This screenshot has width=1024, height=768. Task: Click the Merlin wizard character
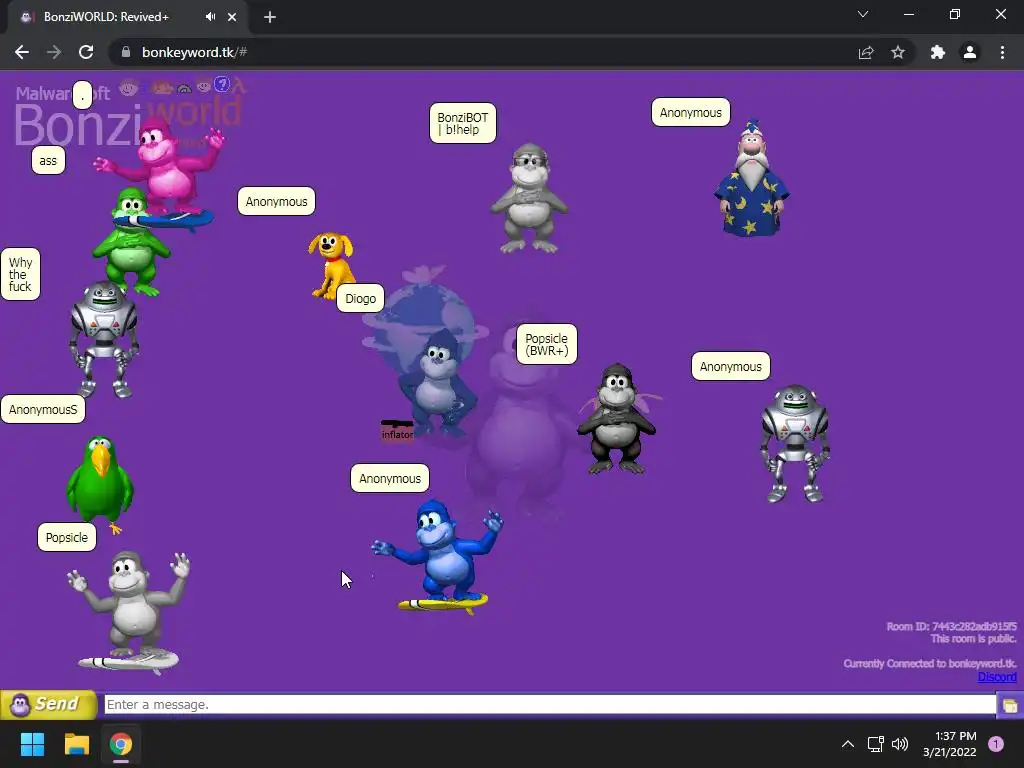(x=752, y=178)
